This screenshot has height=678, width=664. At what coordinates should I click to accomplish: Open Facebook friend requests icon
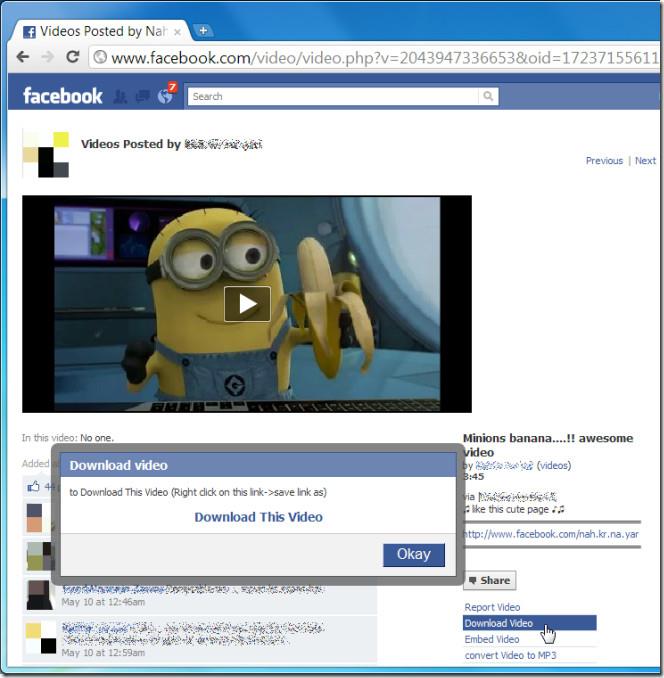120,97
